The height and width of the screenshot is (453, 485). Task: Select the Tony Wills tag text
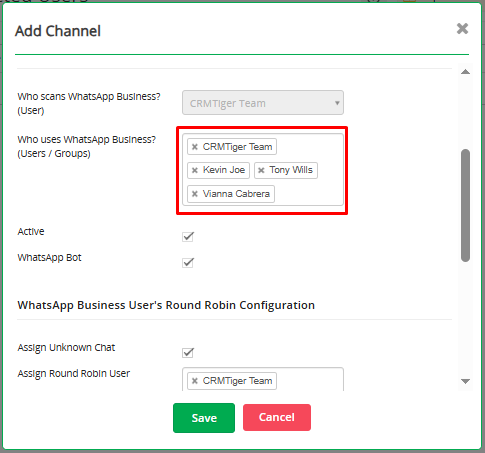click(291, 170)
